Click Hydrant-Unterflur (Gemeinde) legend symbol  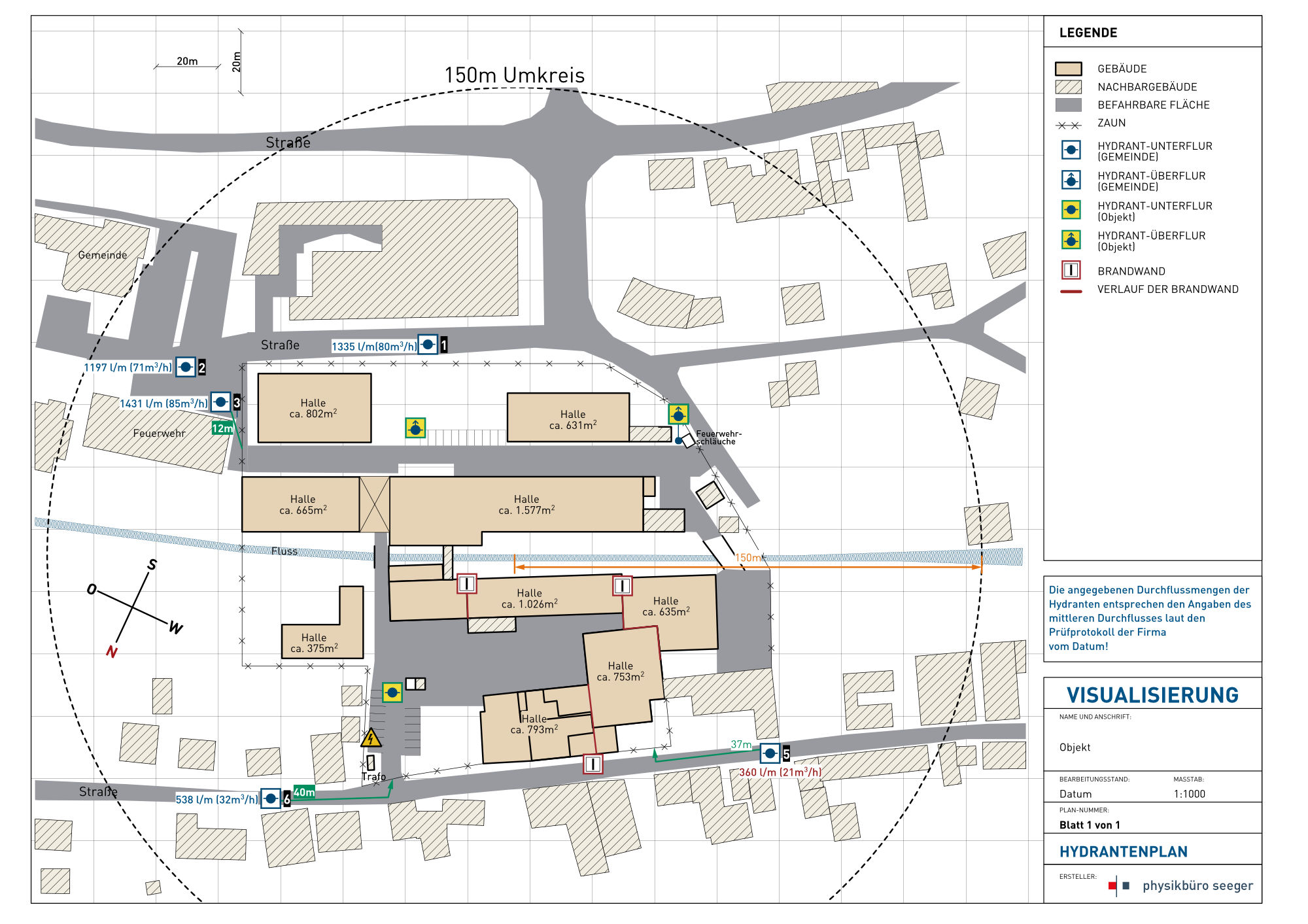[1071, 150]
